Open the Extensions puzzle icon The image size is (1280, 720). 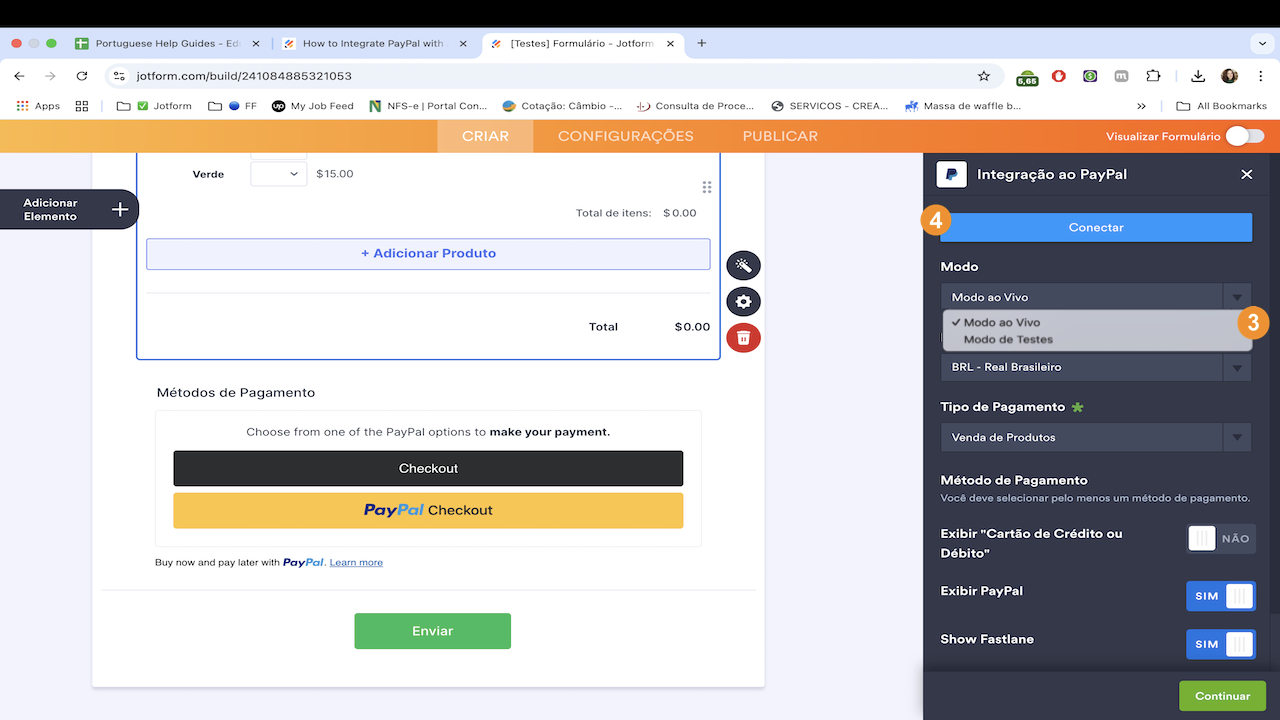1153,76
